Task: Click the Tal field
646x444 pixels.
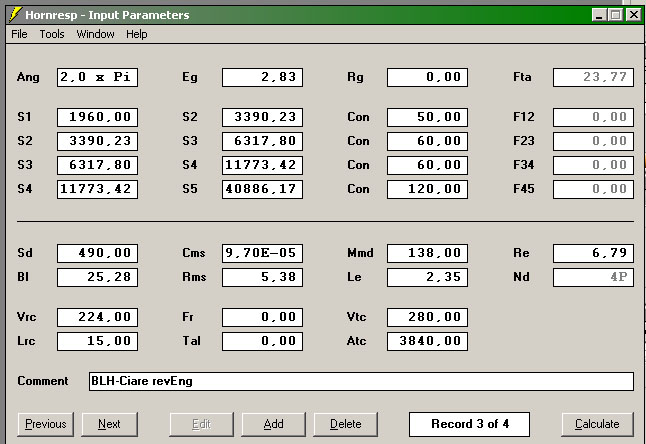Action: [x=262, y=341]
